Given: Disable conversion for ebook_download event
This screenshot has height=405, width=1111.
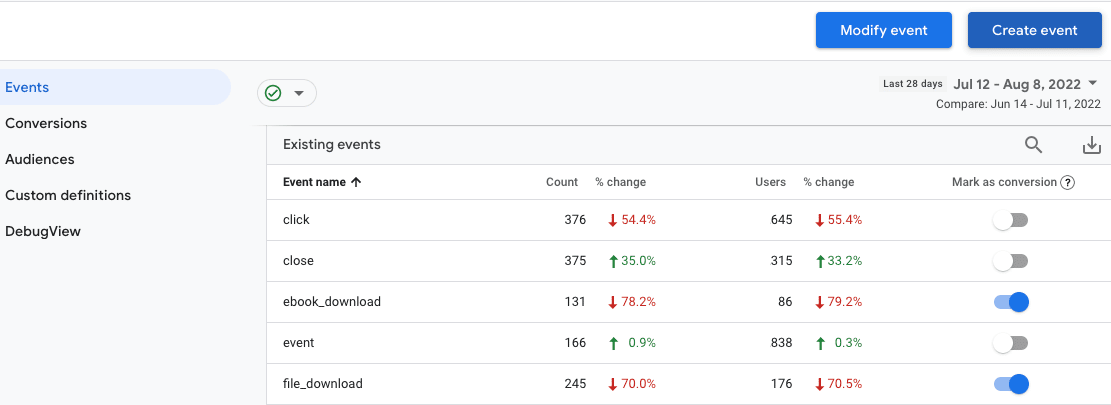Looking at the screenshot, I should click(x=1011, y=302).
